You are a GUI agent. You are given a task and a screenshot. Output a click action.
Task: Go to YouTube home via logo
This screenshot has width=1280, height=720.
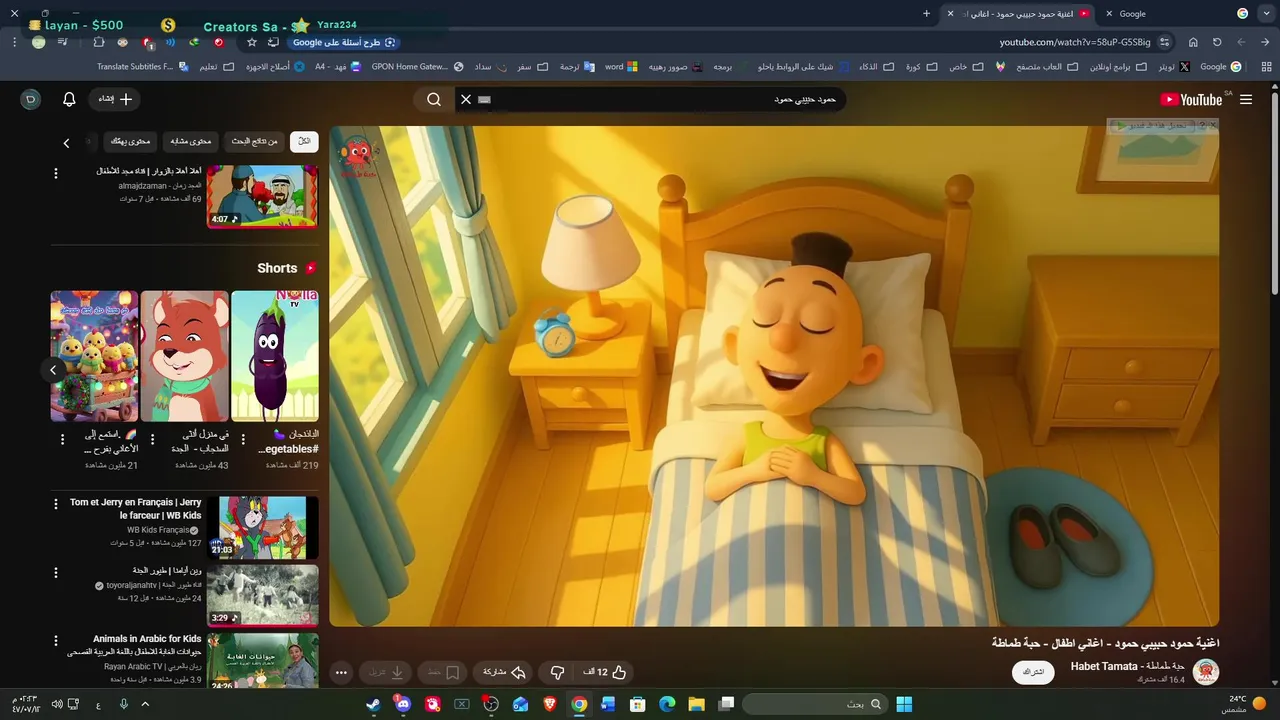1192,100
